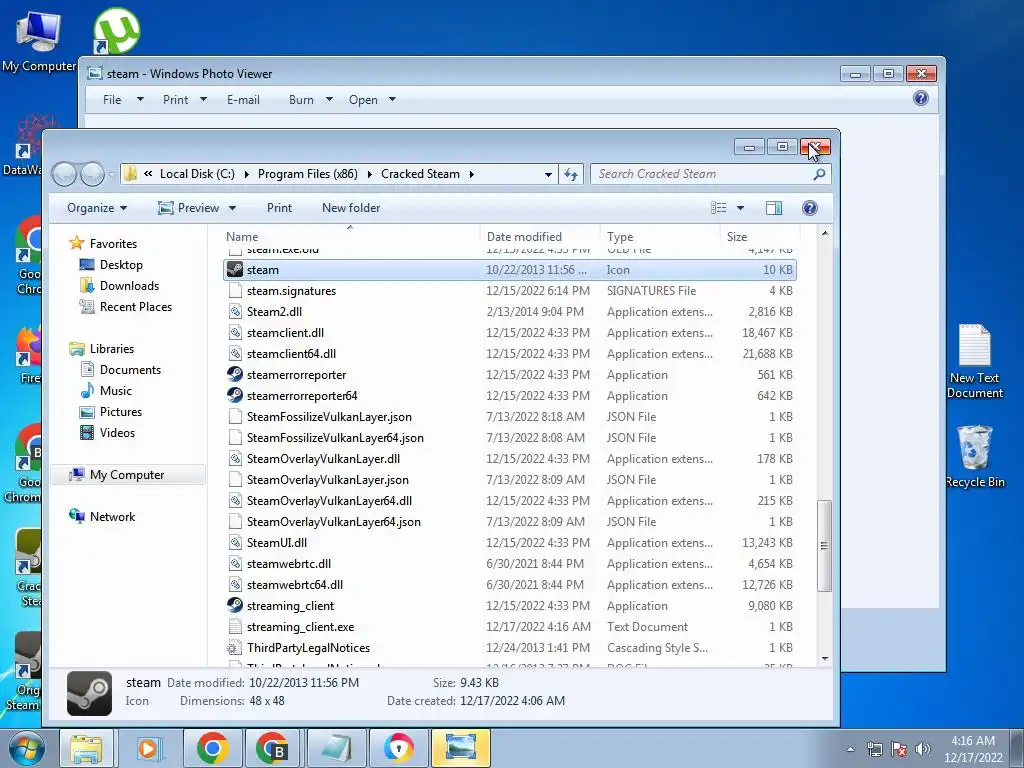The width and height of the screenshot is (1024, 768).
Task: Sort by Name column header
Action: [x=351, y=236]
